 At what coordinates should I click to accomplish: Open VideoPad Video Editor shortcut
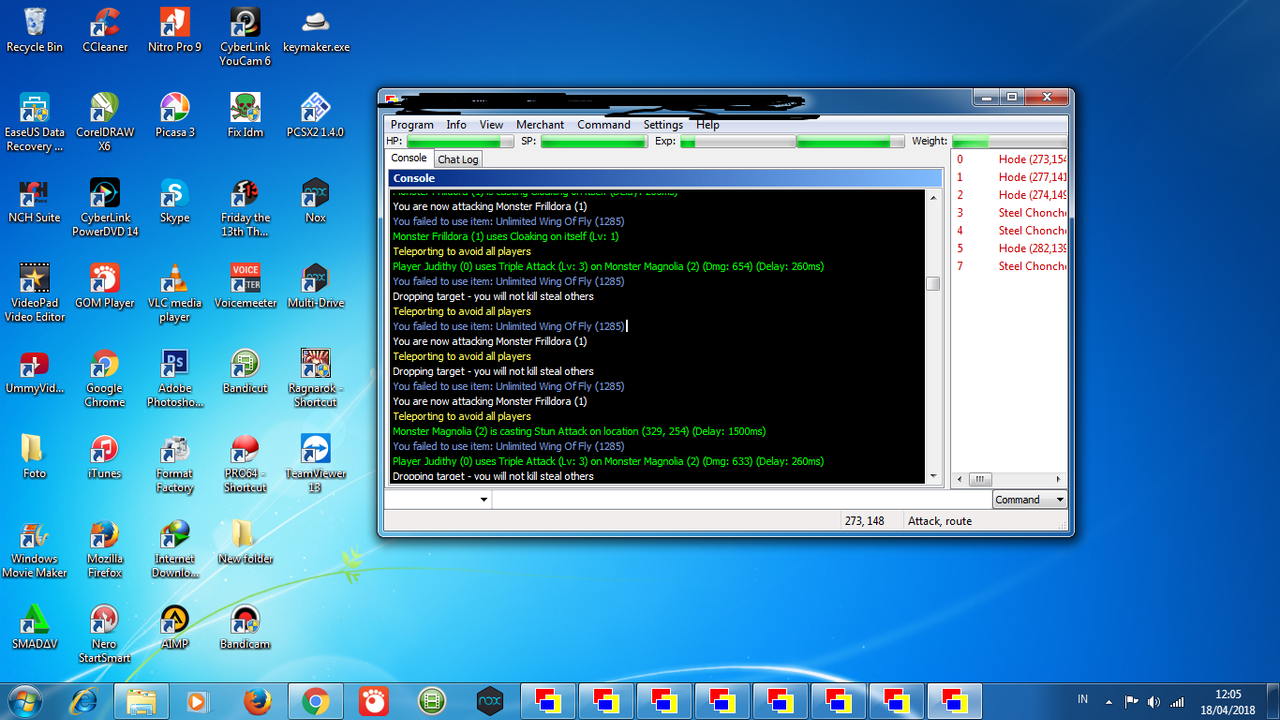(34, 292)
